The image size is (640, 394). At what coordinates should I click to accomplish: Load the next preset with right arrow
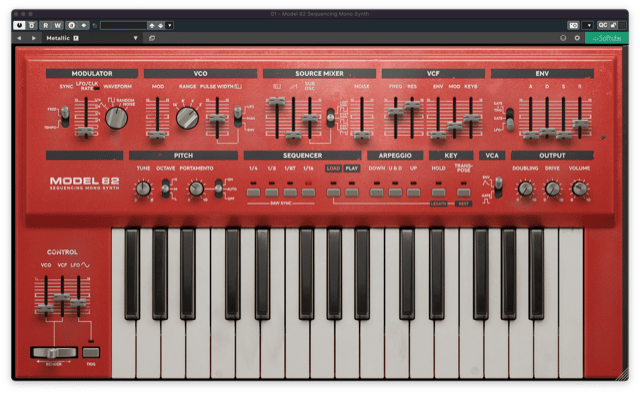tap(33, 38)
